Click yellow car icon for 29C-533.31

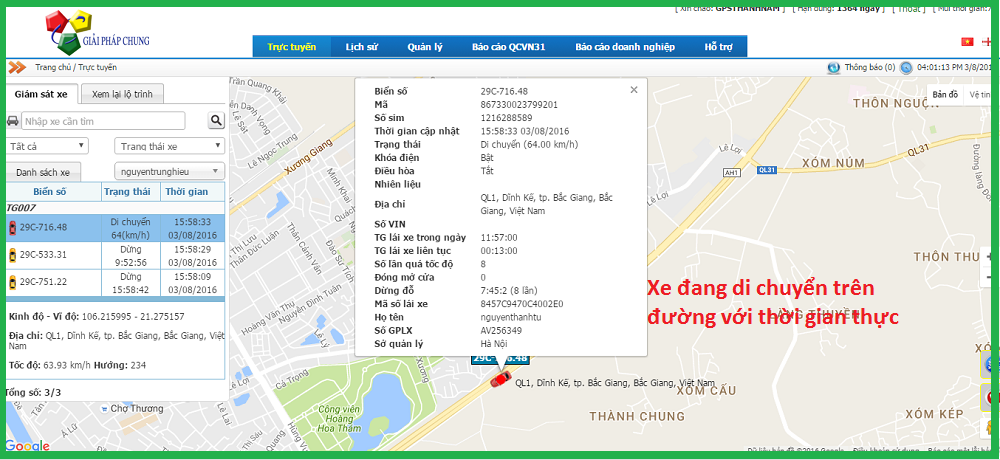point(12,255)
